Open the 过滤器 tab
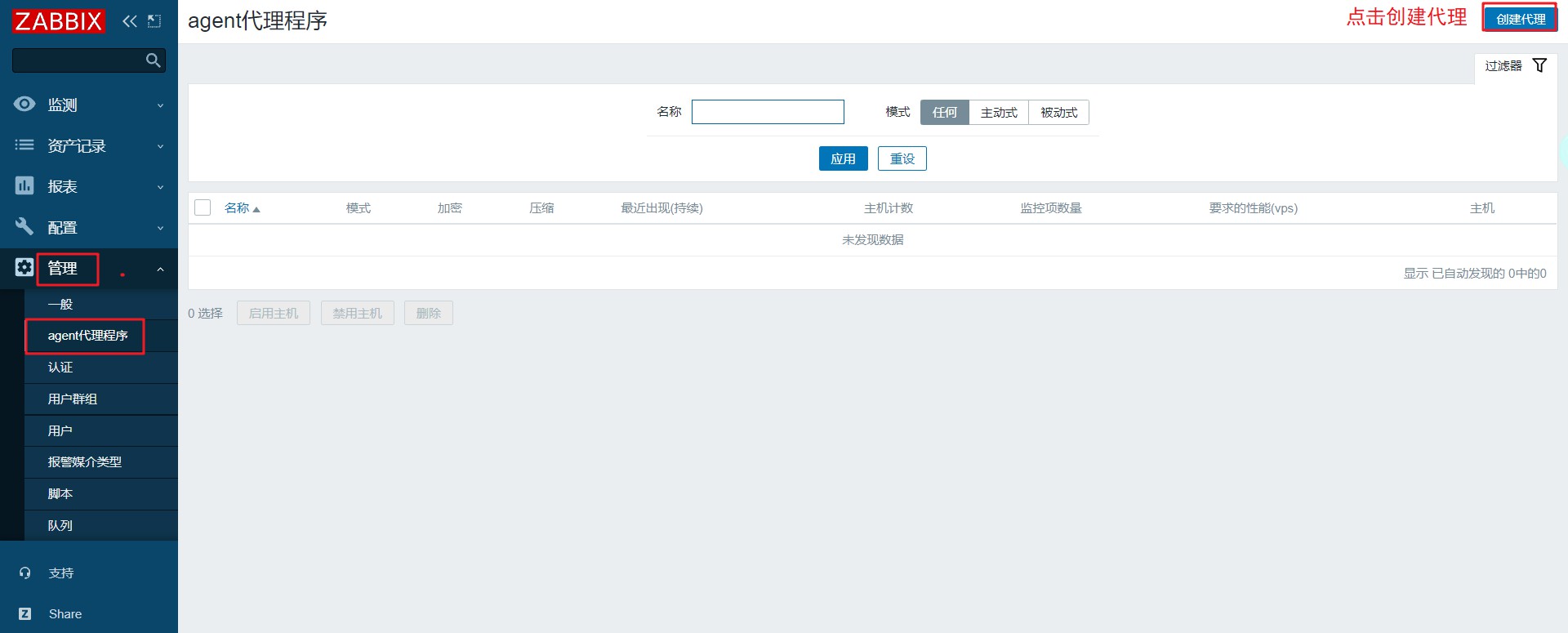Image resolution: width=1568 pixels, height=633 pixels. [1516, 66]
